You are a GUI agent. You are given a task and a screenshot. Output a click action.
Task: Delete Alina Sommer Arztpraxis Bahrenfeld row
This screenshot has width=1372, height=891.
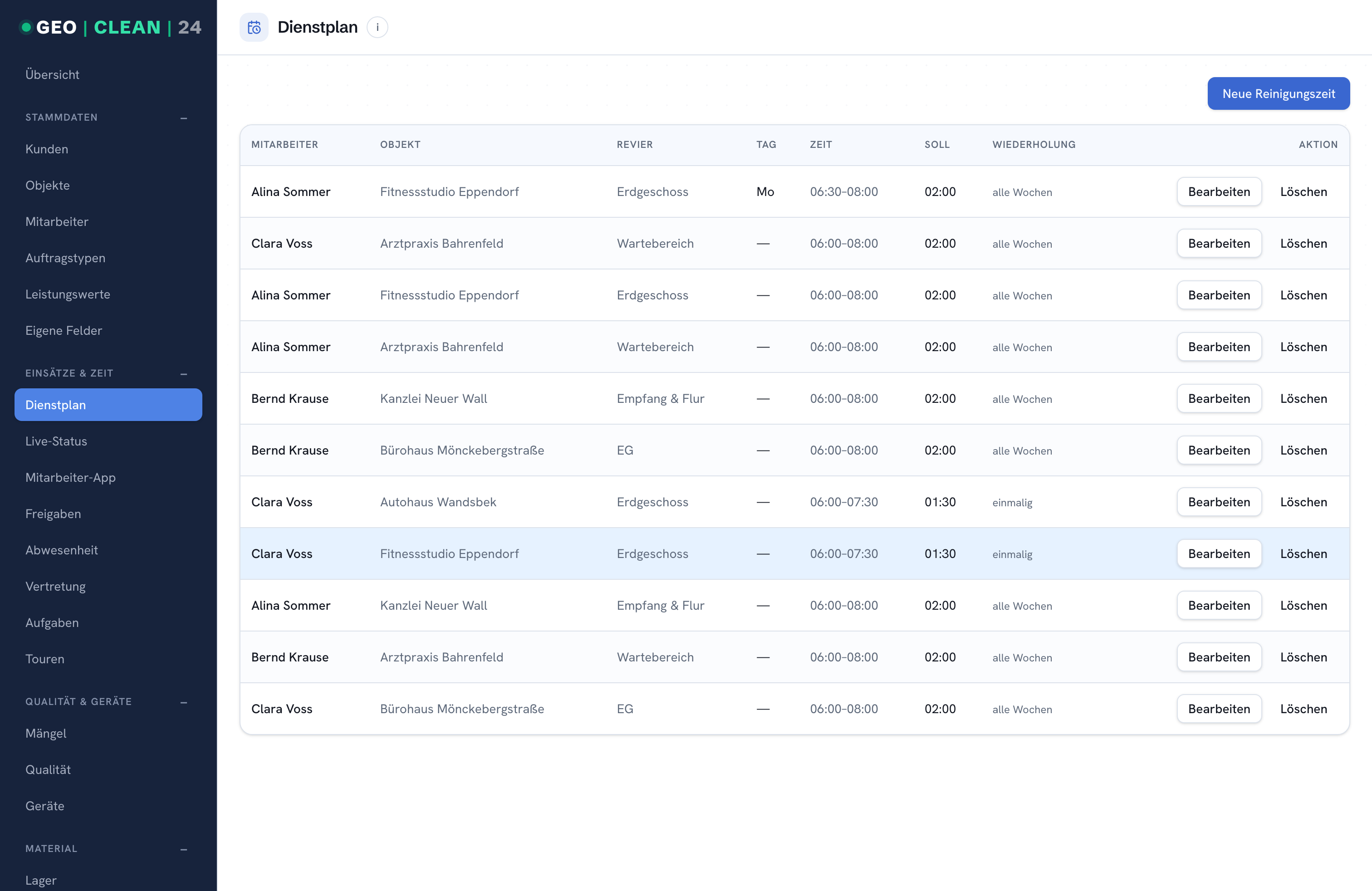[1303, 346]
